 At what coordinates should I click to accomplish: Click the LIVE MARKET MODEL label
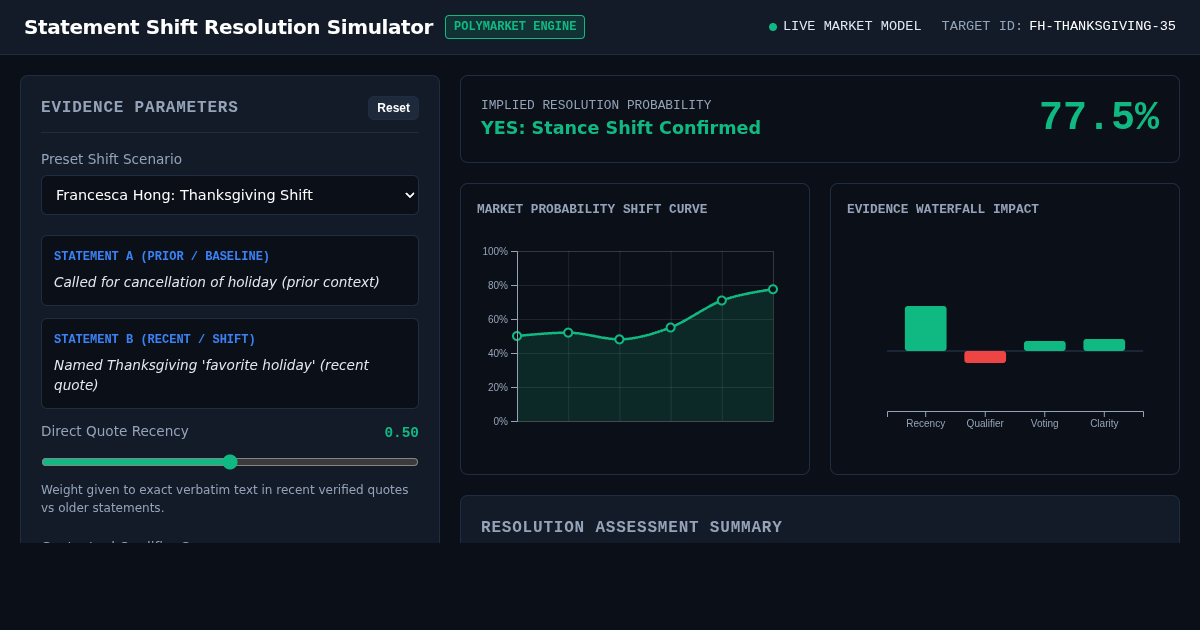pos(852,27)
